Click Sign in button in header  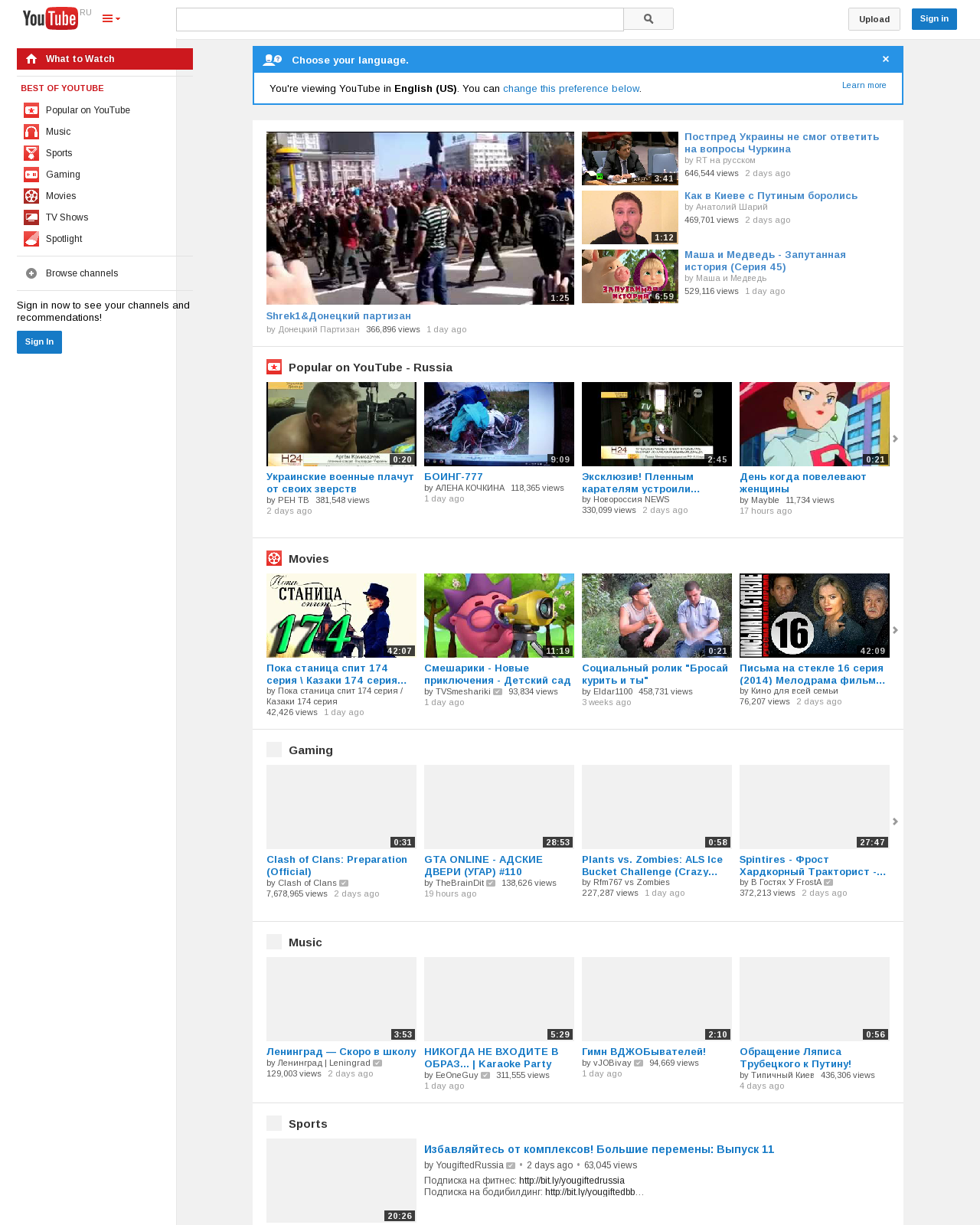(x=934, y=19)
